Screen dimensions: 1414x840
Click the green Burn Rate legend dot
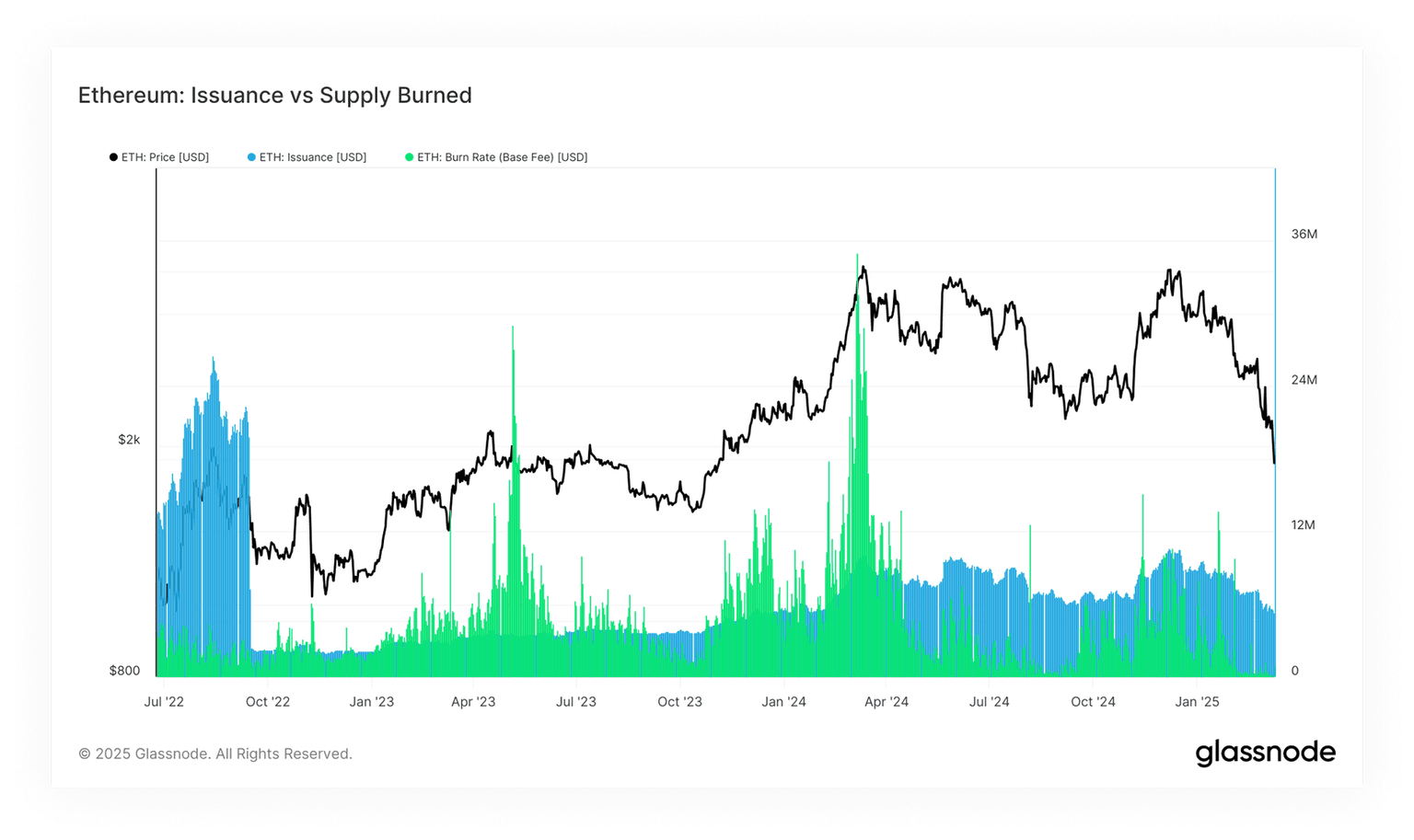(x=410, y=157)
